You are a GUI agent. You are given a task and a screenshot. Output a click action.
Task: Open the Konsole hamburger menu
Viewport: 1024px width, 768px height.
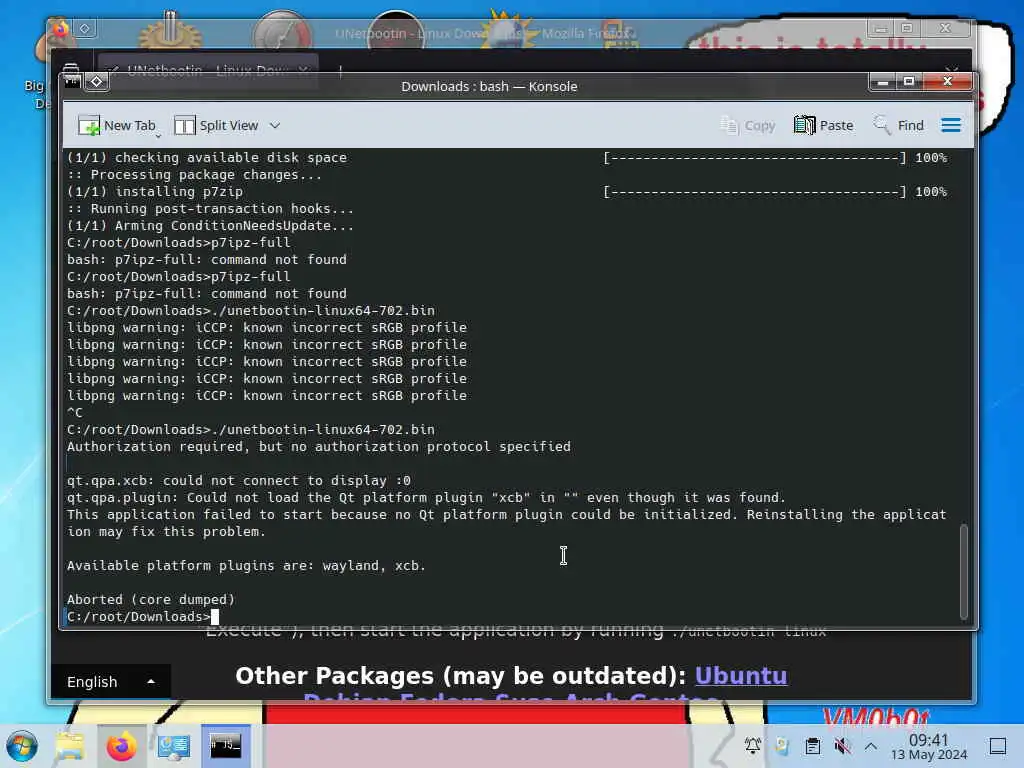[951, 125]
